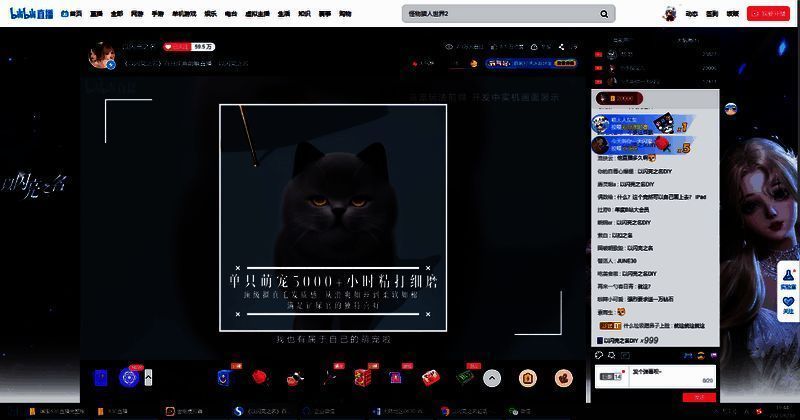Select the blue flag gift icon
Image resolution: width=800 pixels, height=420 pixels.
[x=224, y=378]
